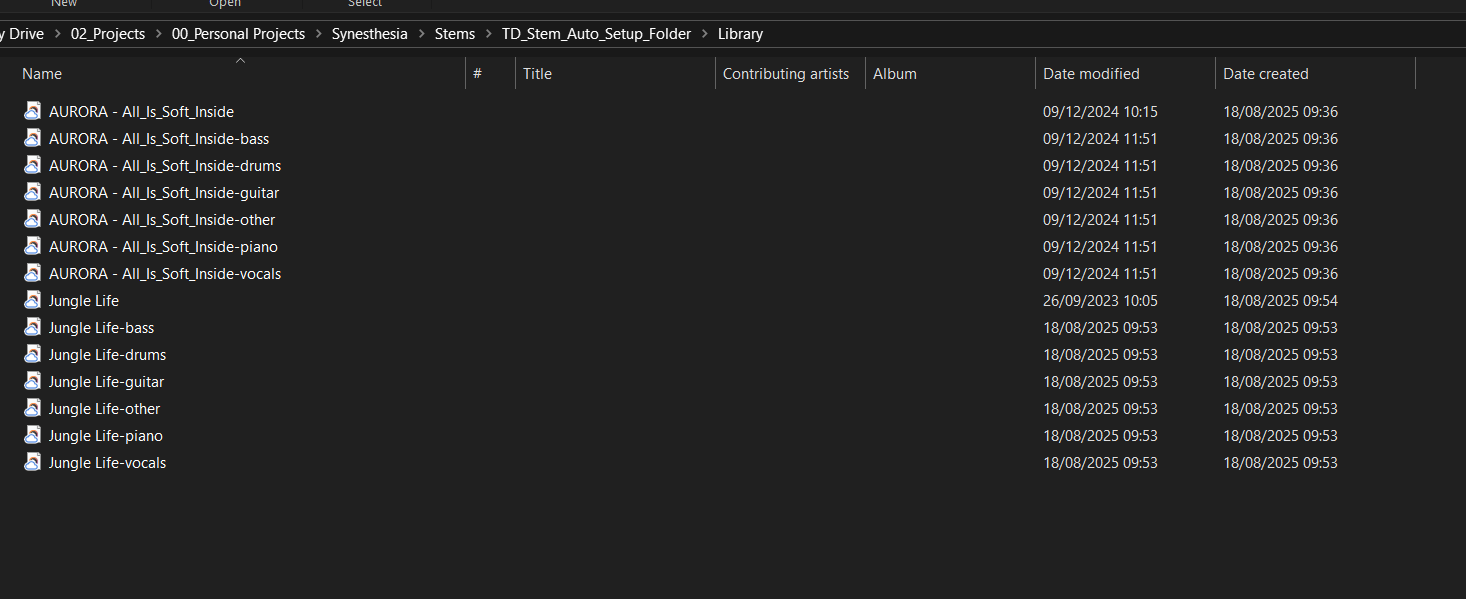Sort by Date modified column
The height and width of the screenshot is (599, 1466).
point(1091,74)
